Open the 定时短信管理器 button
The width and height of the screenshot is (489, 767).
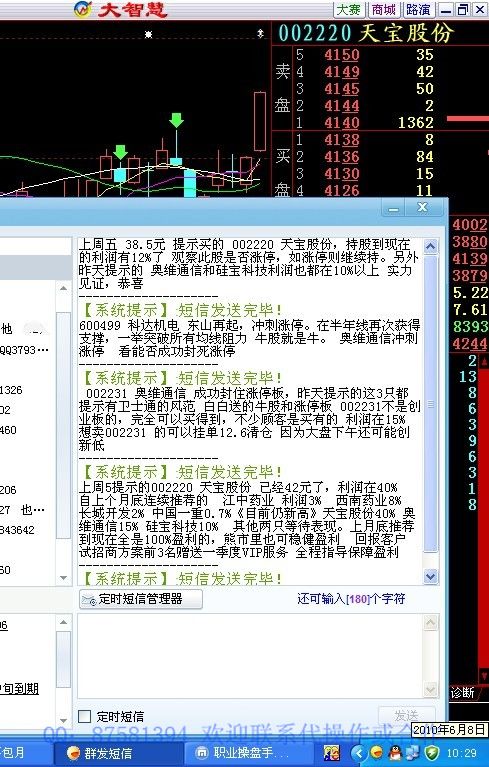point(141,599)
